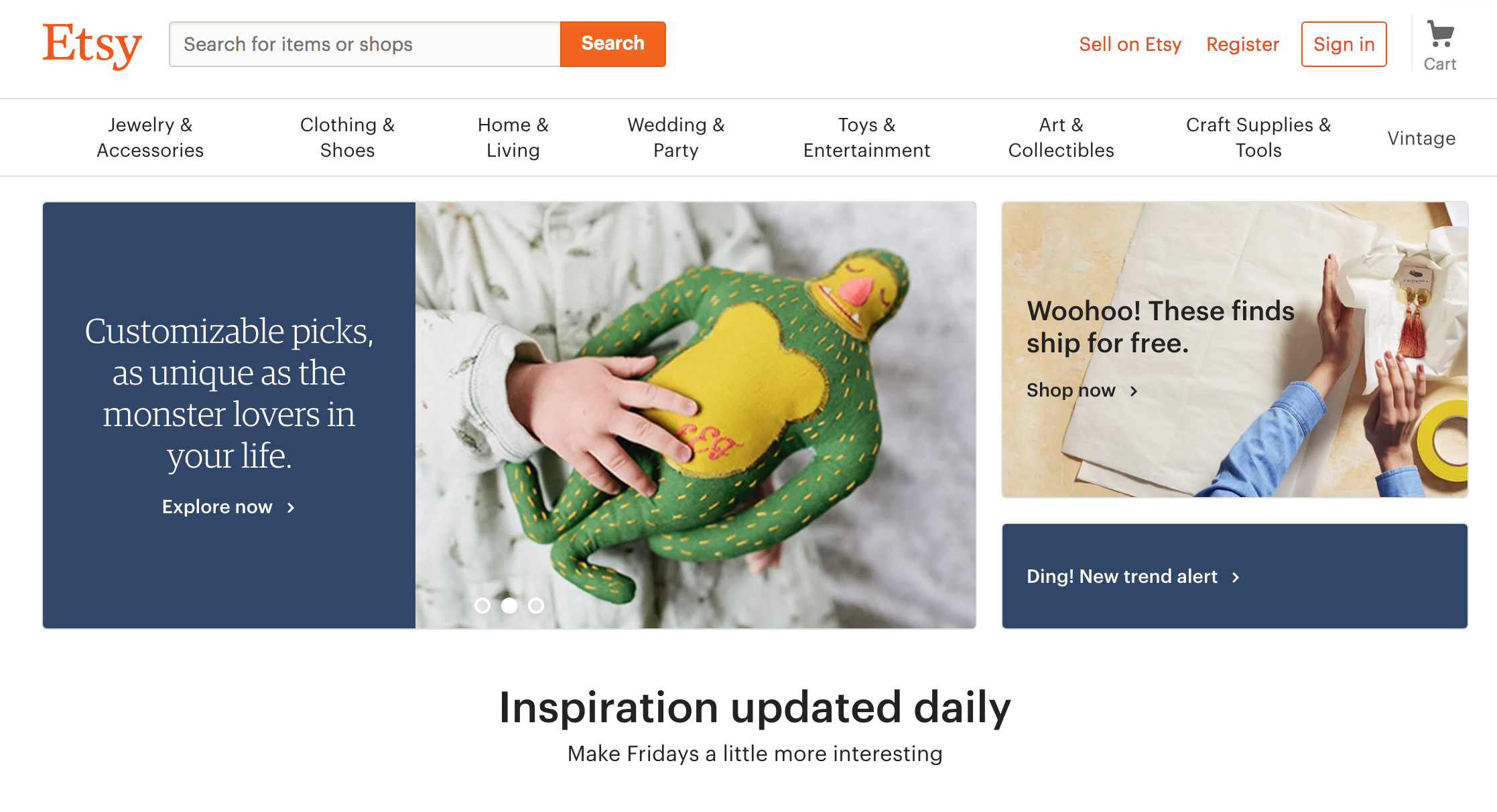Viewport: 1497px width, 812px height.
Task: Open Clothing & Shoes category menu
Action: click(x=347, y=137)
